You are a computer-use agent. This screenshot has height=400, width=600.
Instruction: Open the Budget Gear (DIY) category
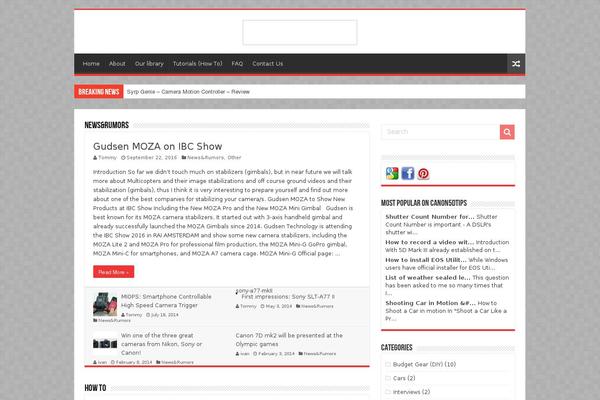pos(424,364)
